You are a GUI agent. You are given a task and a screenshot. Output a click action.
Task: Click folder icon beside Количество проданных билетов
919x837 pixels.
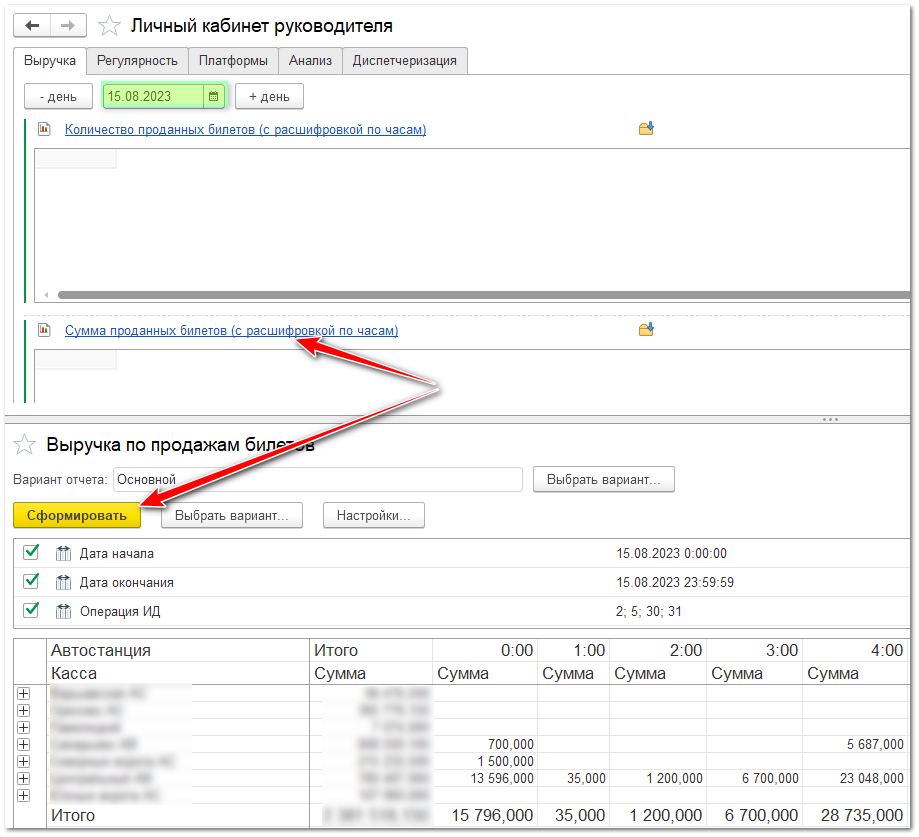646,129
